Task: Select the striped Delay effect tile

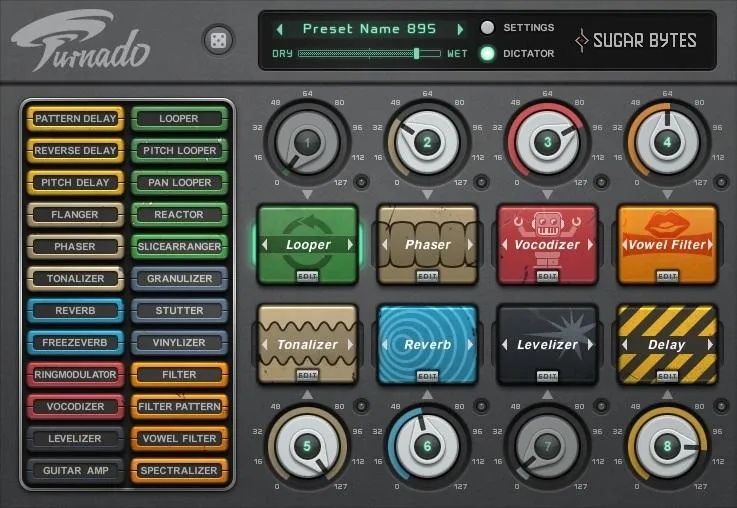Action: 667,344
